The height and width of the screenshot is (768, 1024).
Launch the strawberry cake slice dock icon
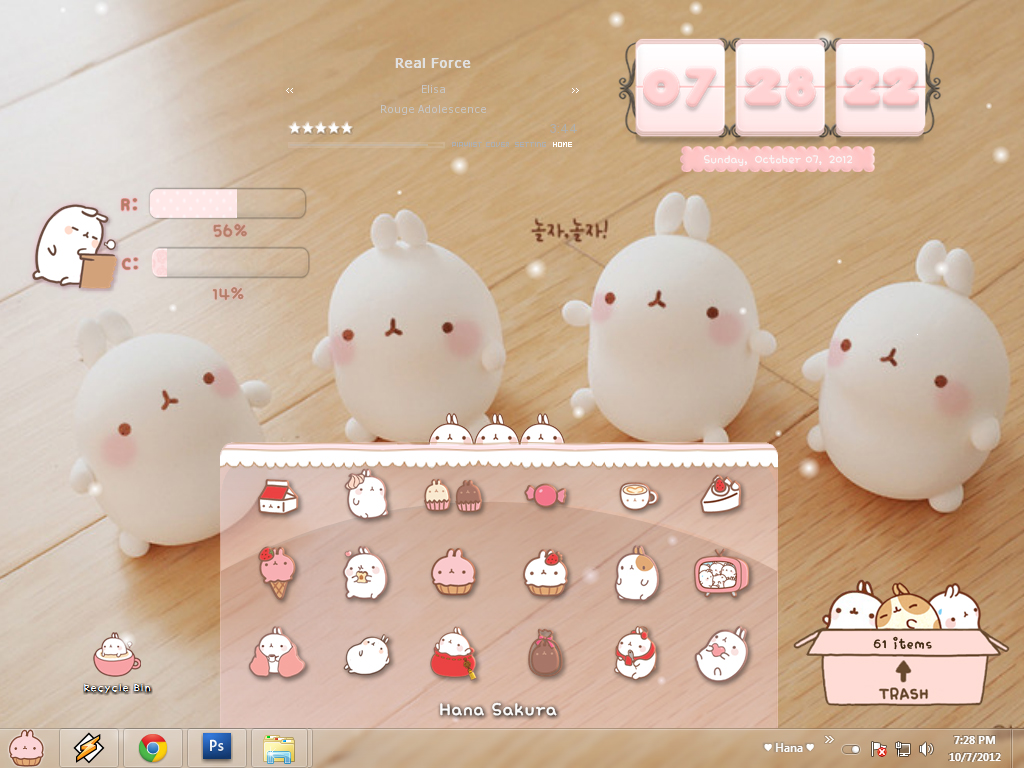tap(722, 493)
